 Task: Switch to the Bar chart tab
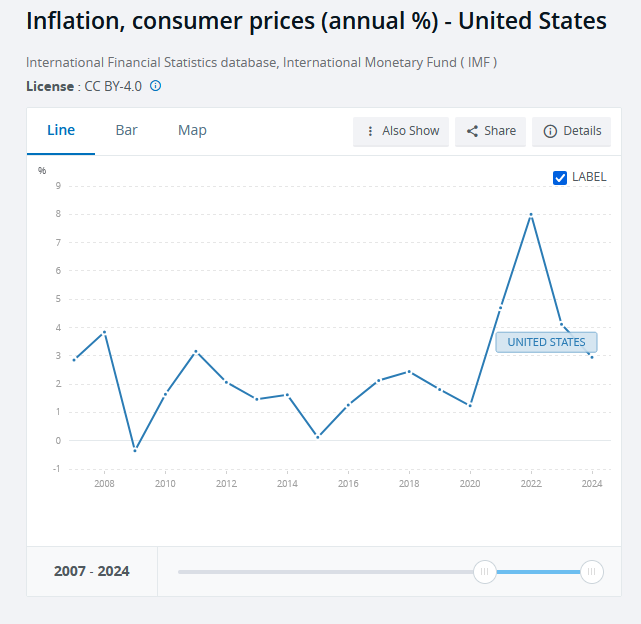click(x=126, y=130)
